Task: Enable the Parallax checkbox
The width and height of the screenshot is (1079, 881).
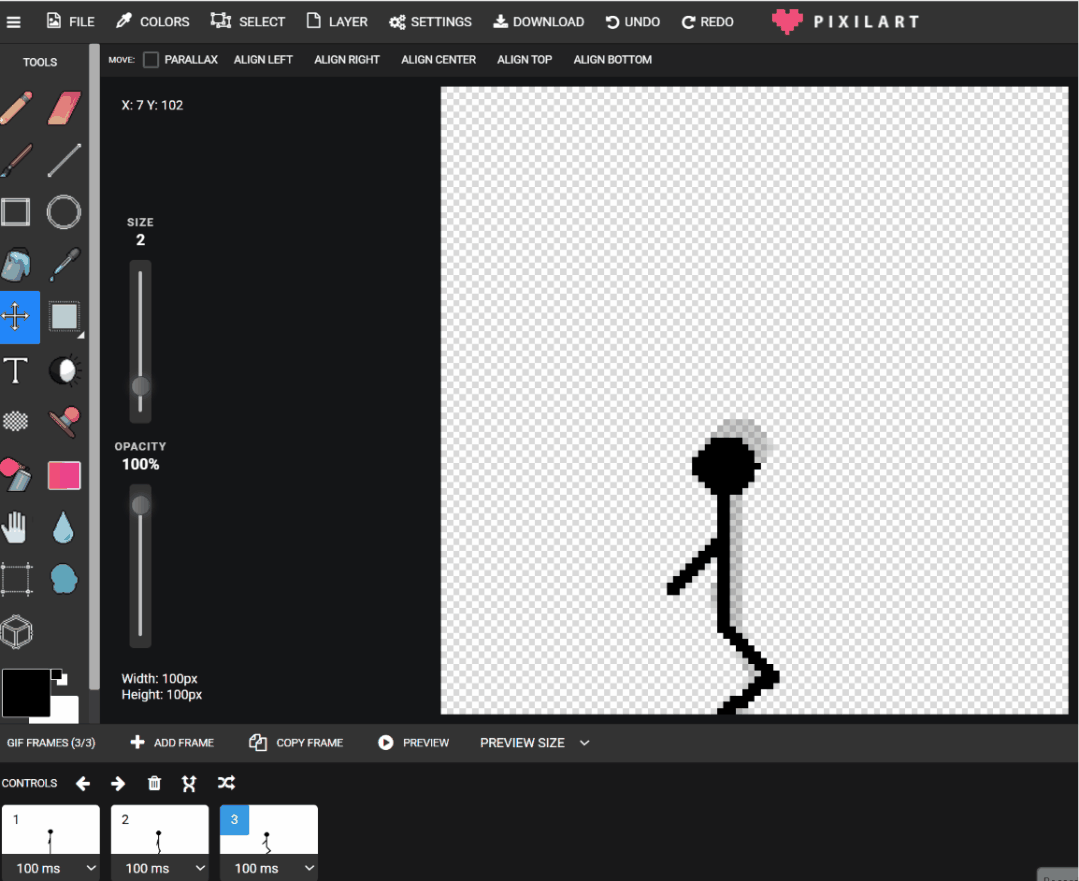Action: click(151, 60)
